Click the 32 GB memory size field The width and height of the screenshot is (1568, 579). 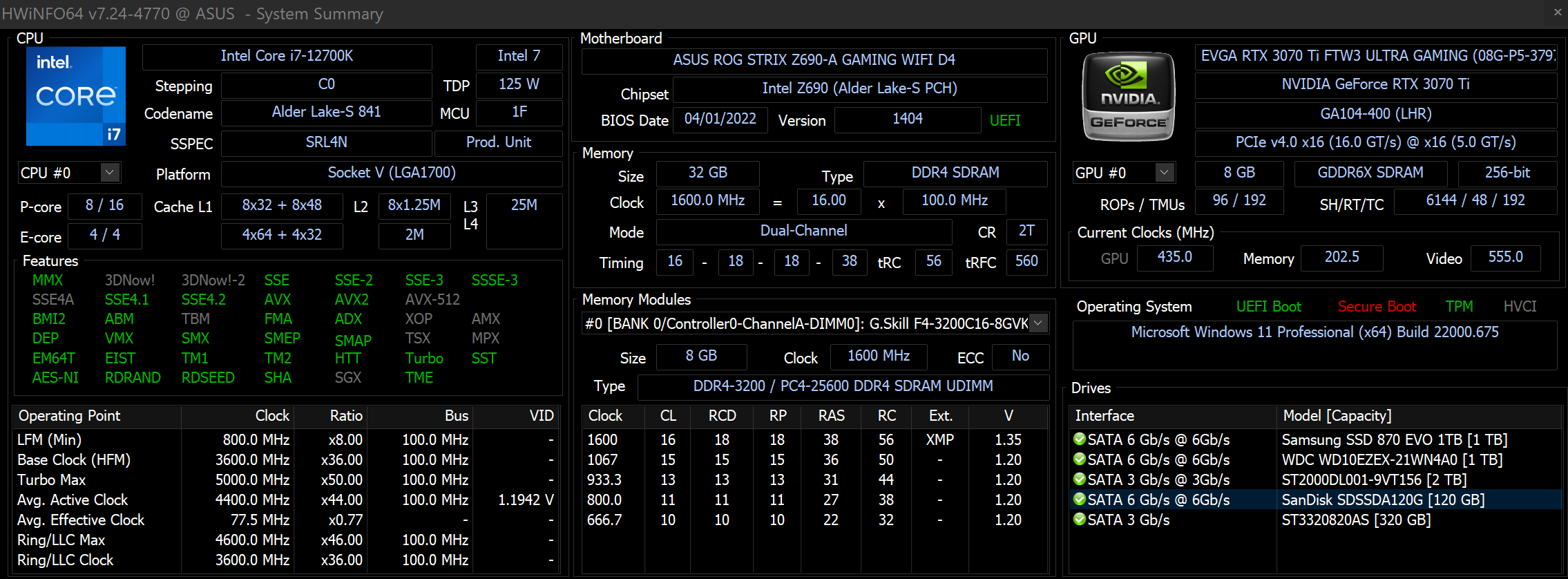(708, 173)
